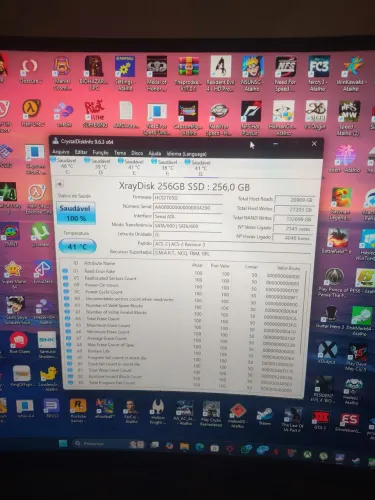Viewport: 375px width, 500px height.
Task: Open the Tema menu
Action: pyautogui.click(x=120, y=153)
